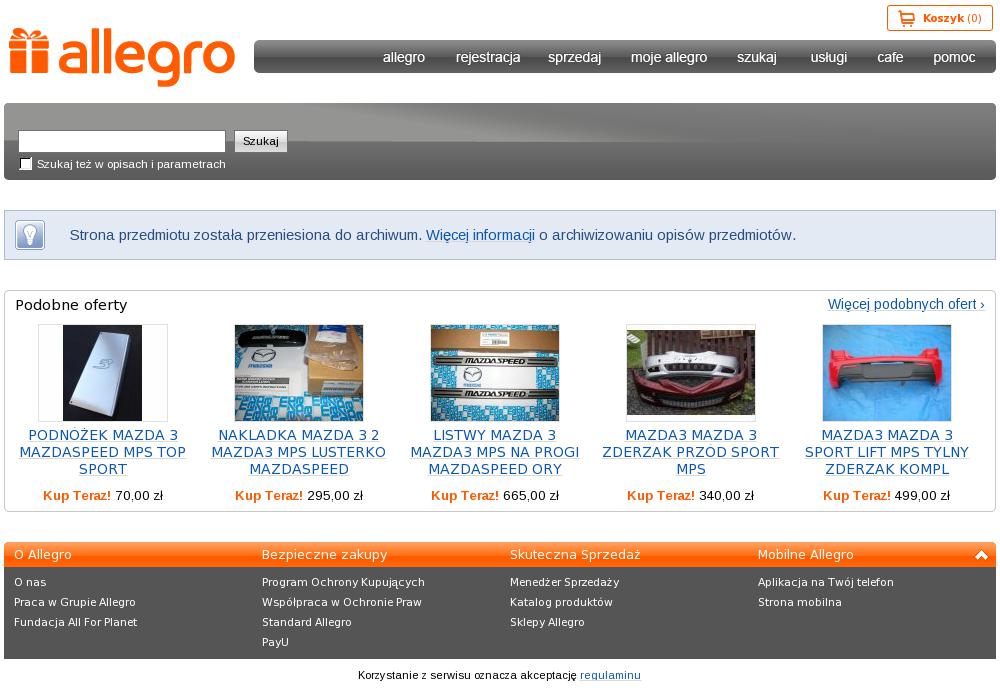This screenshot has height=695, width=1000.
Task: Click the Szukaj search button
Action: 261,142
